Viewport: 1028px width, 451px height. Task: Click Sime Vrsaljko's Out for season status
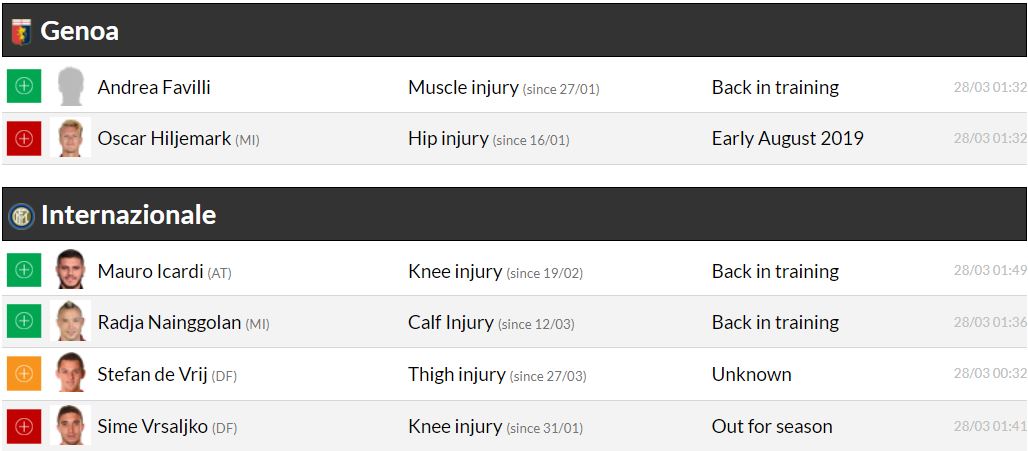(771, 426)
